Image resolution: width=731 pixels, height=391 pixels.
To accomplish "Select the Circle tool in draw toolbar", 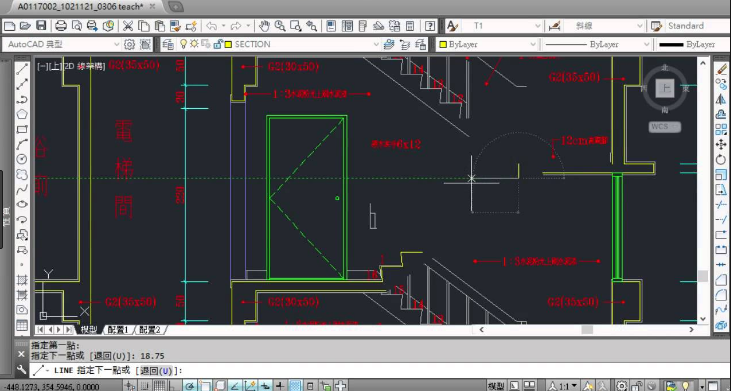I will 22,159.
